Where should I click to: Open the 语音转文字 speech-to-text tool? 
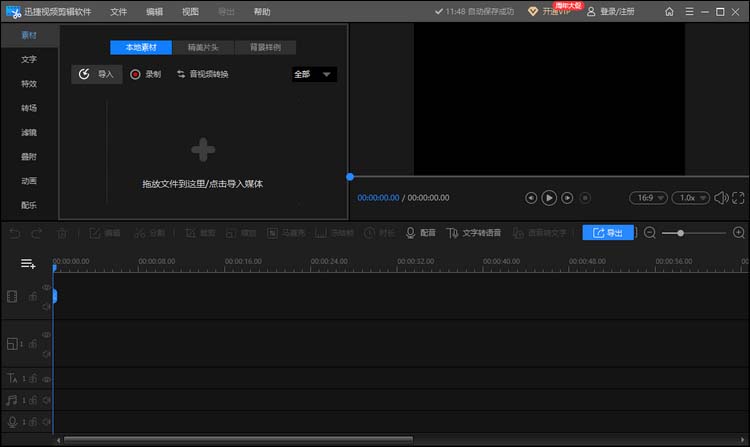tap(540, 233)
